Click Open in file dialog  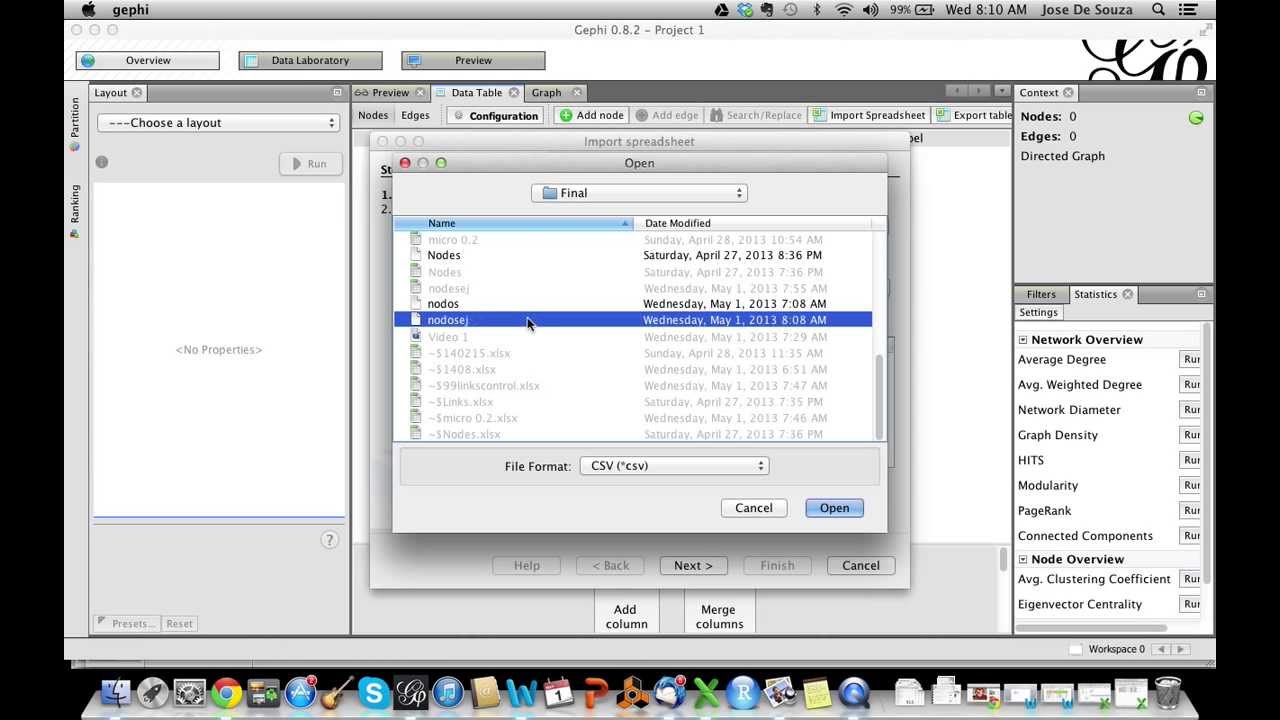coord(834,508)
